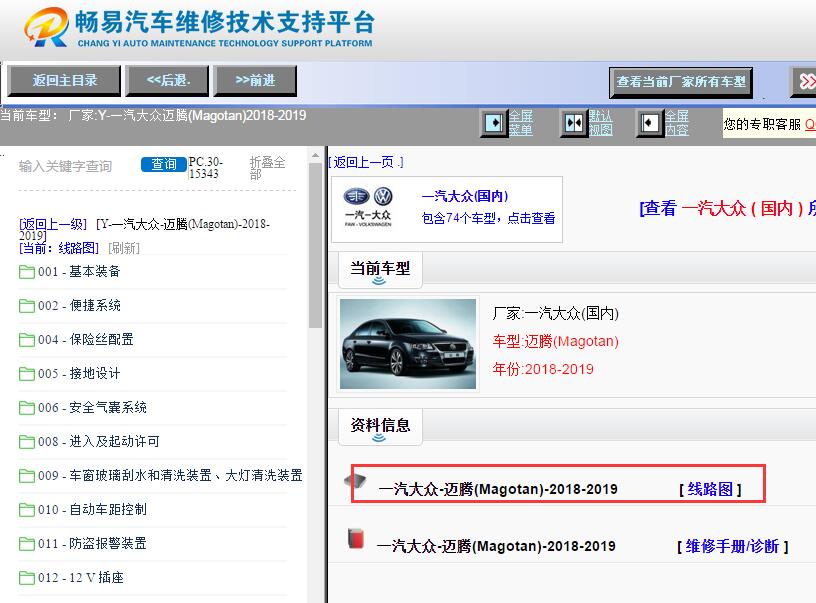Click 查看当前厂家所有车型 button
Image resolution: width=816 pixels, height=603 pixels.
[x=681, y=82]
